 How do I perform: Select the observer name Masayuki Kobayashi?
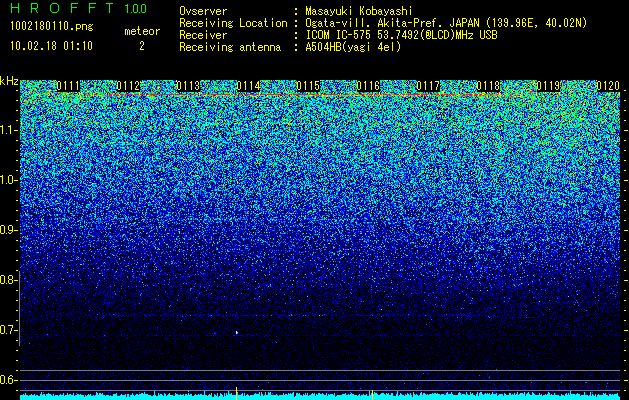pyautogui.click(x=359, y=11)
